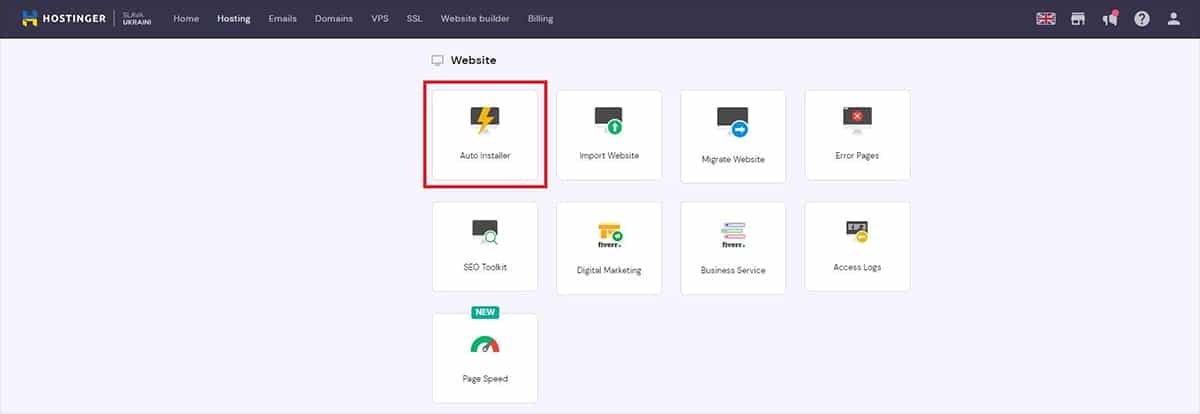The height and width of the screenshot is (414, 1200).
Task: Open the store icon in header
Action: coord(1078,19)
